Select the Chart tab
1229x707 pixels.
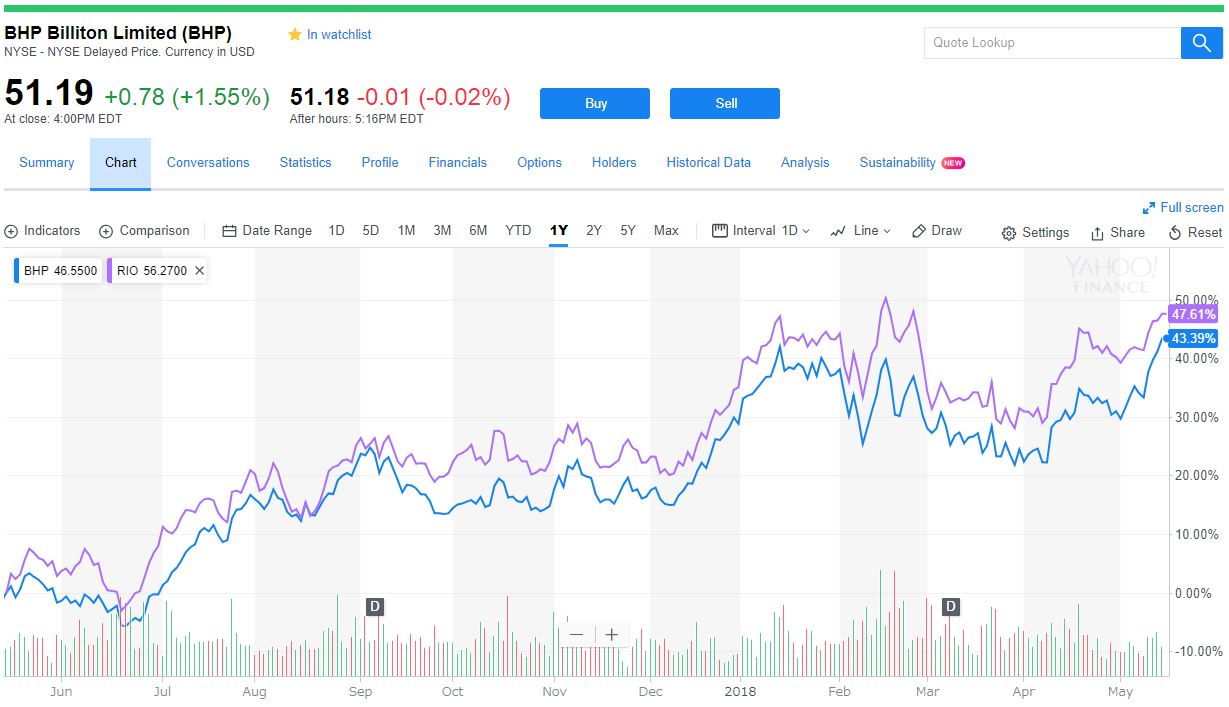[x=120, y=163]
